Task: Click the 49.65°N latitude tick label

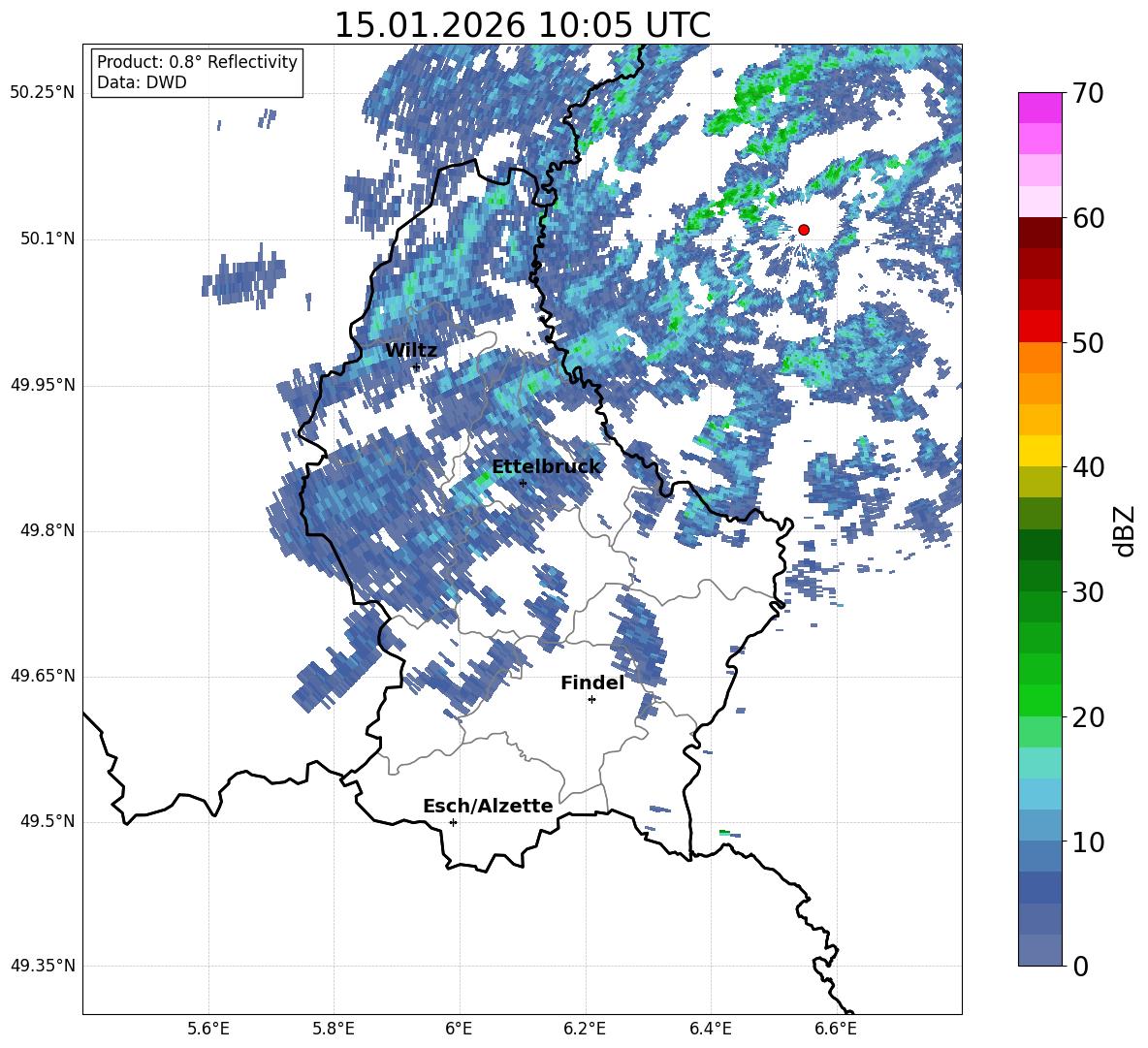Action: [43, 675]
